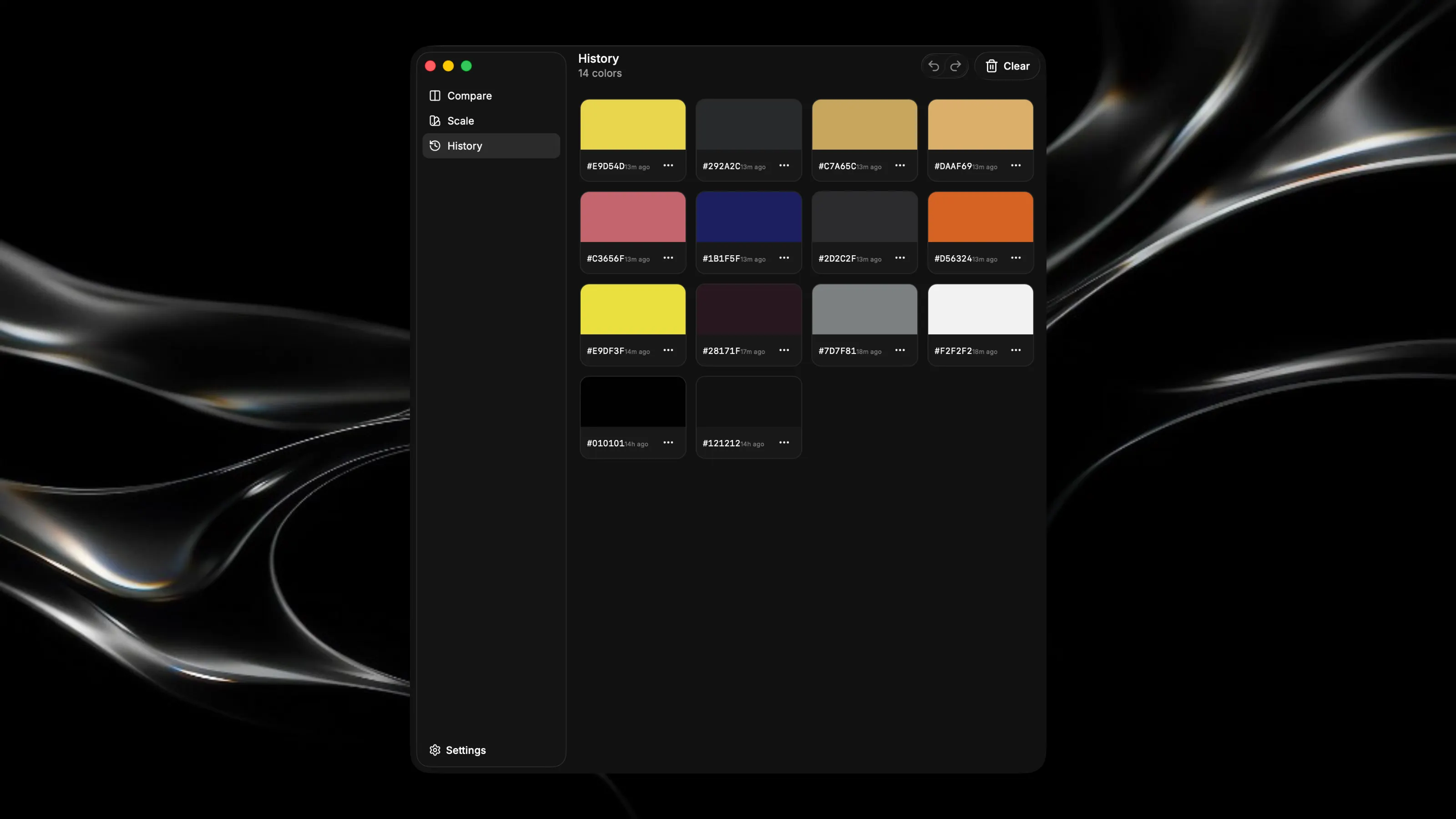The width and height of the screenshot is (1456, 819).
Task: Click the History page title
Action: coord(598,59)
